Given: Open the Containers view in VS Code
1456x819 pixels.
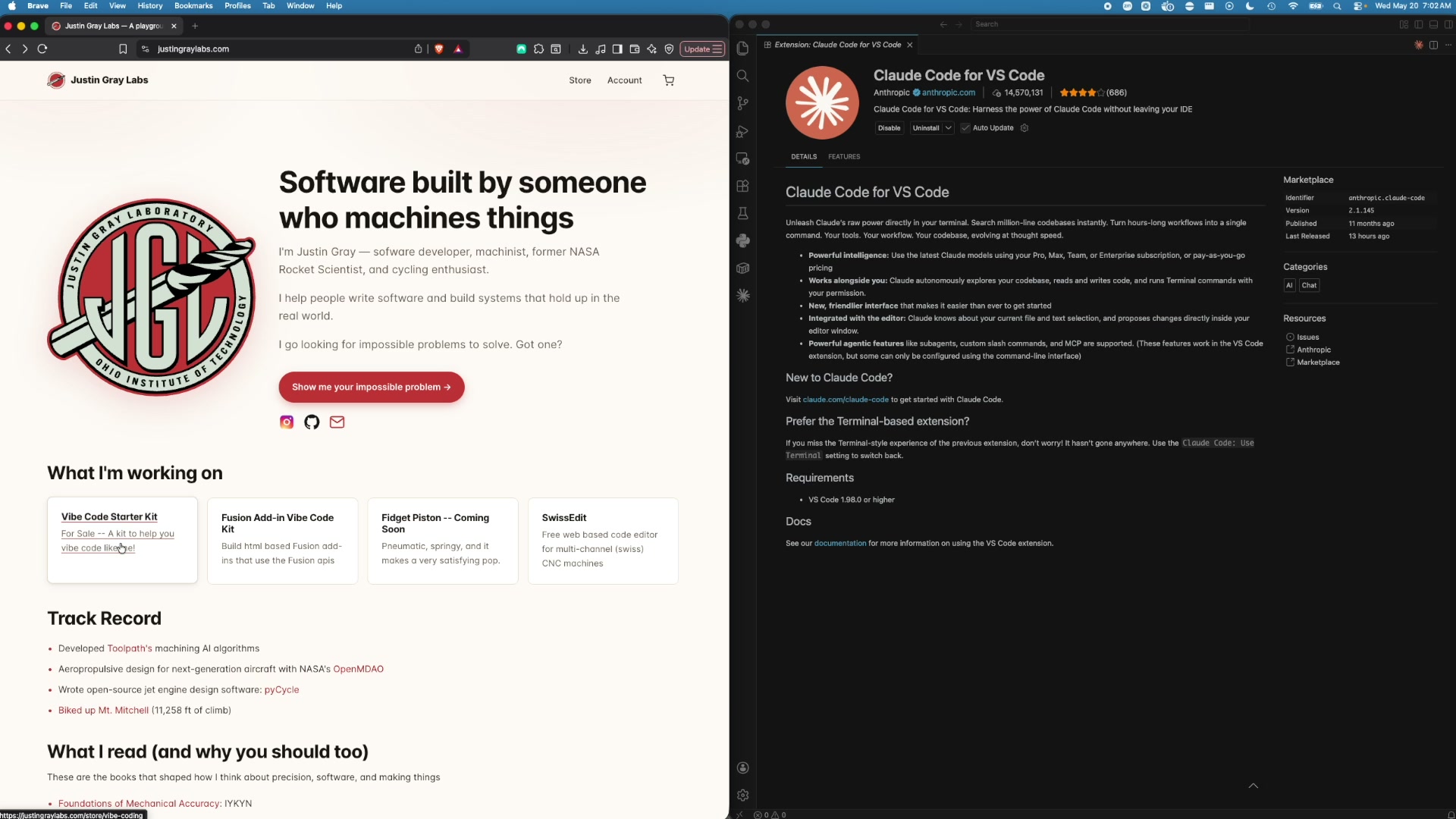Looking at the screenshot, I should coord(743,268).
